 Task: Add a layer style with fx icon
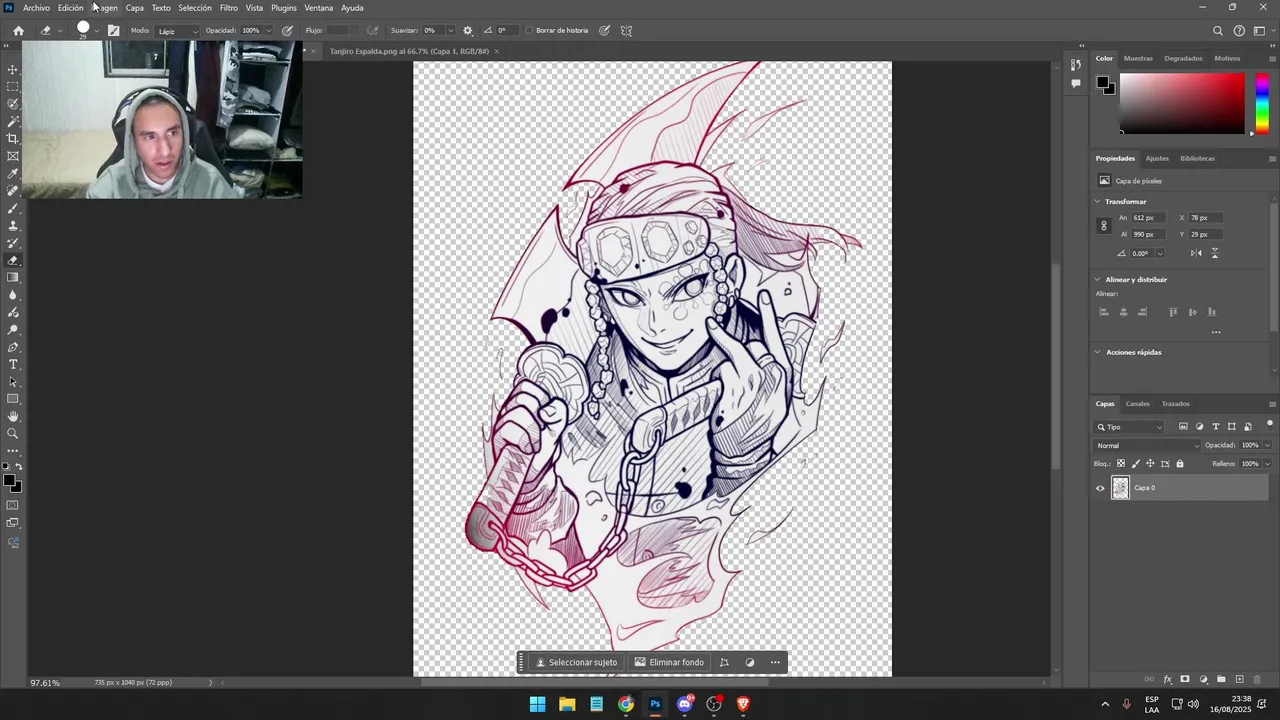(1167, 679)
